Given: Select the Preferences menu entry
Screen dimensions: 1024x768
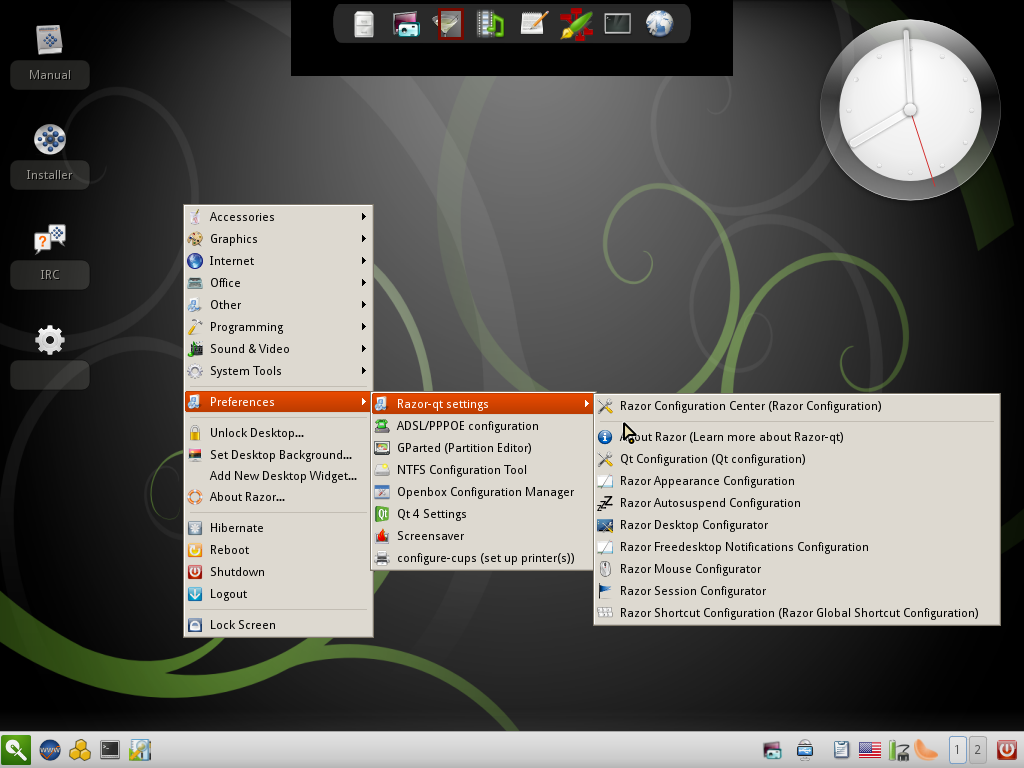Looking at the screenshot, I should [x=278, y=402].
